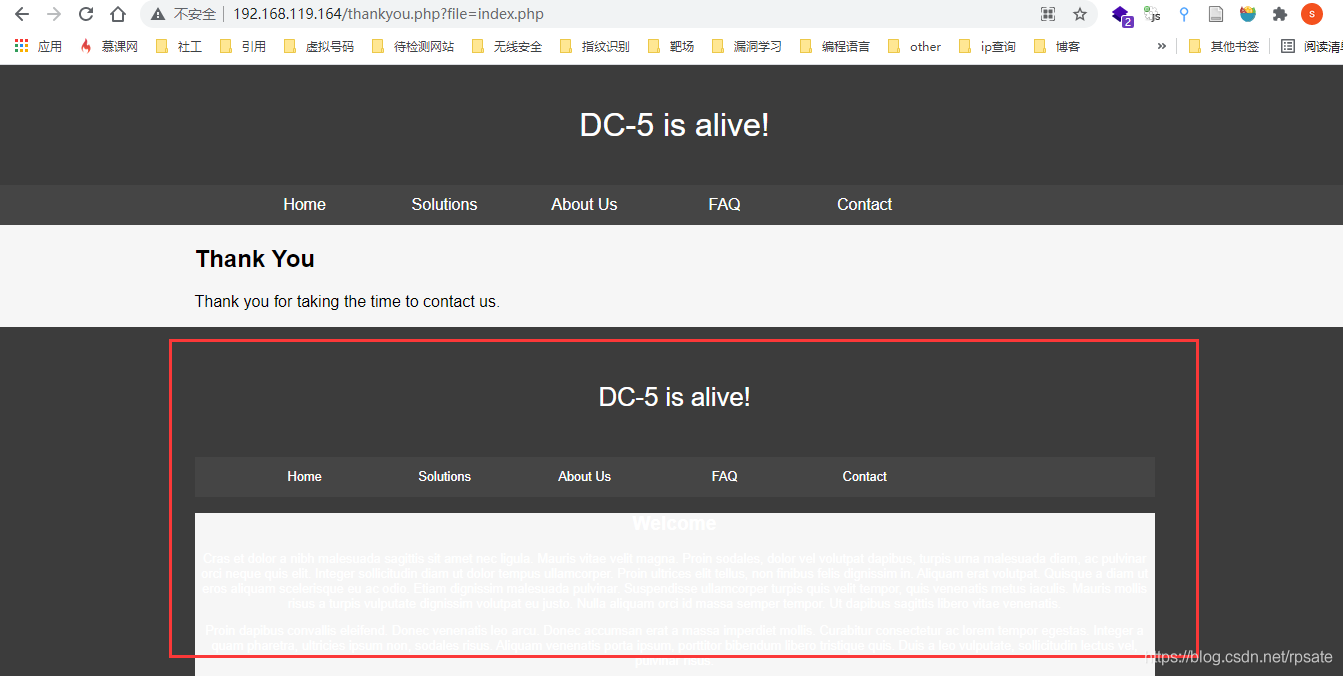Click FAQ in the included lower navigation
1343x676 pixels.
point(724,476)
